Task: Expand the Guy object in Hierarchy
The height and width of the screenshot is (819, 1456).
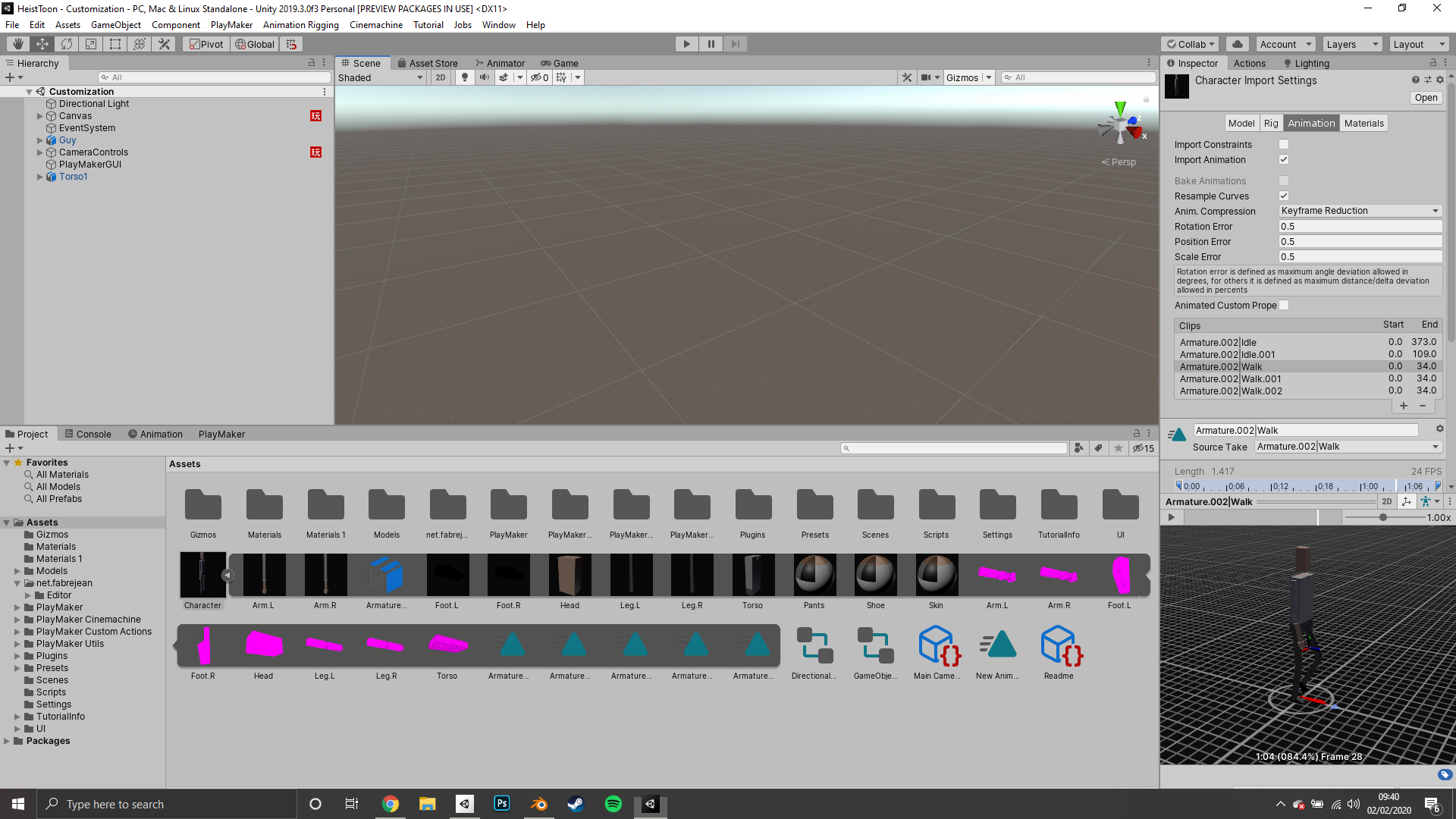Action: (x=40, y=140)
